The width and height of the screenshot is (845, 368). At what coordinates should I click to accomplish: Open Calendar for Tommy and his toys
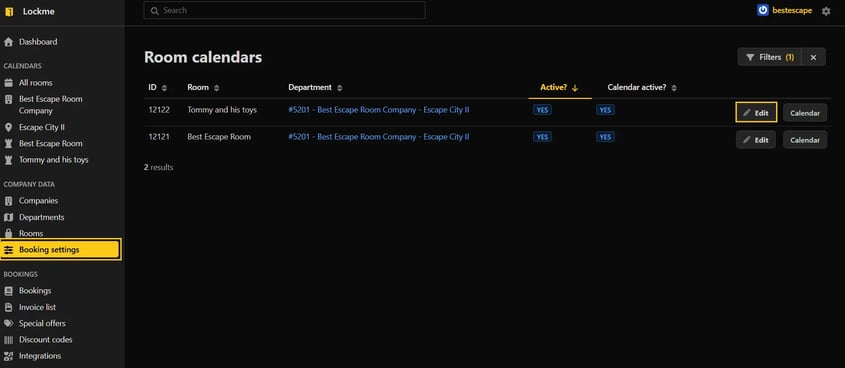[x=805, y=113]
